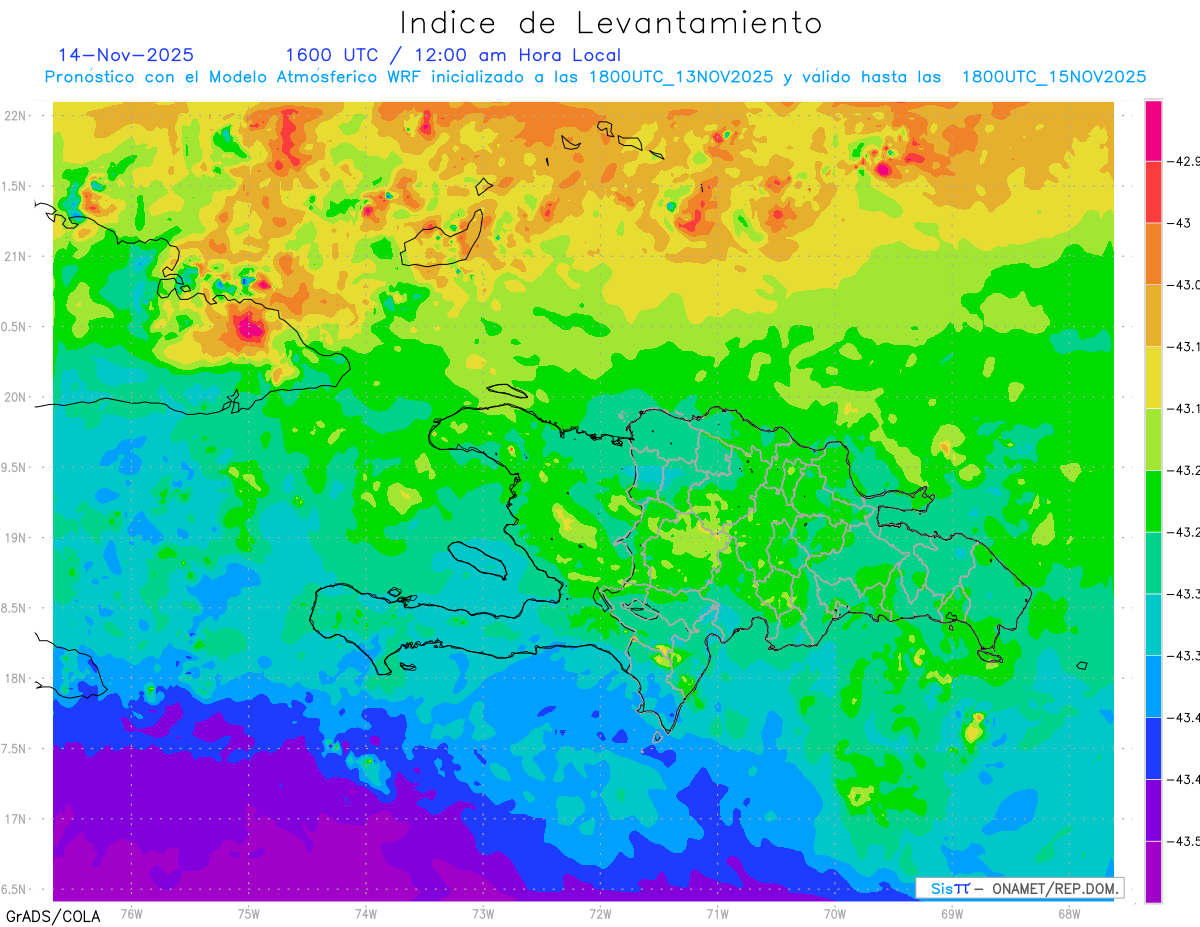Image resolution: width=1200 pixels, height=927 pixels.
Task: Click the '71W' longitude axis label
Action: tap(717, 913)
